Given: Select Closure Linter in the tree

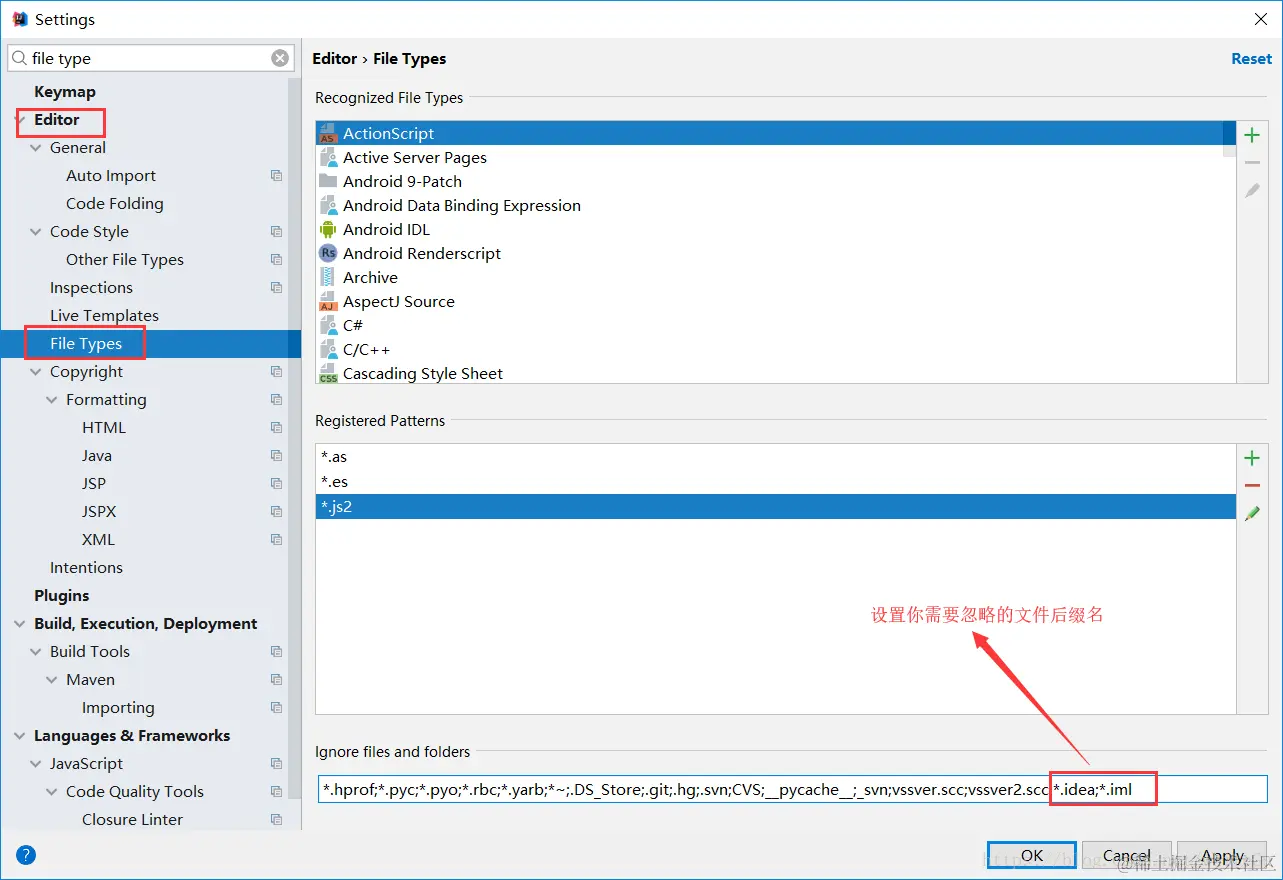Looking at the screenshot, I should pos(132,820).
